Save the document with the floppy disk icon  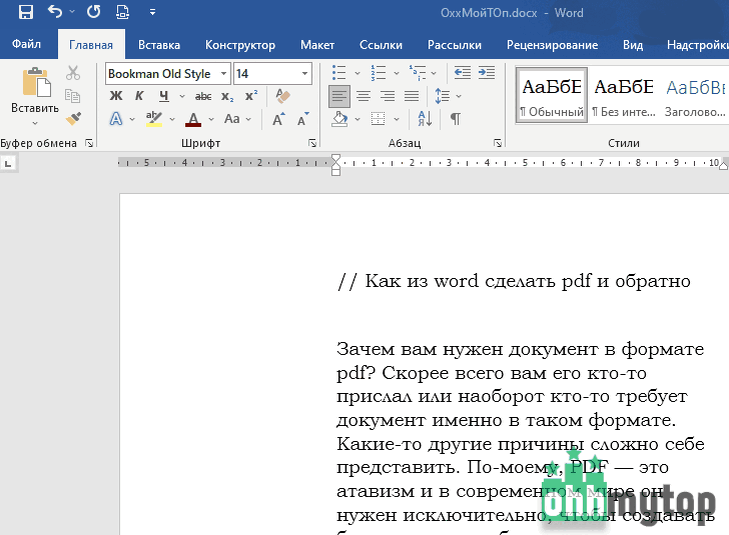point(26,12)
